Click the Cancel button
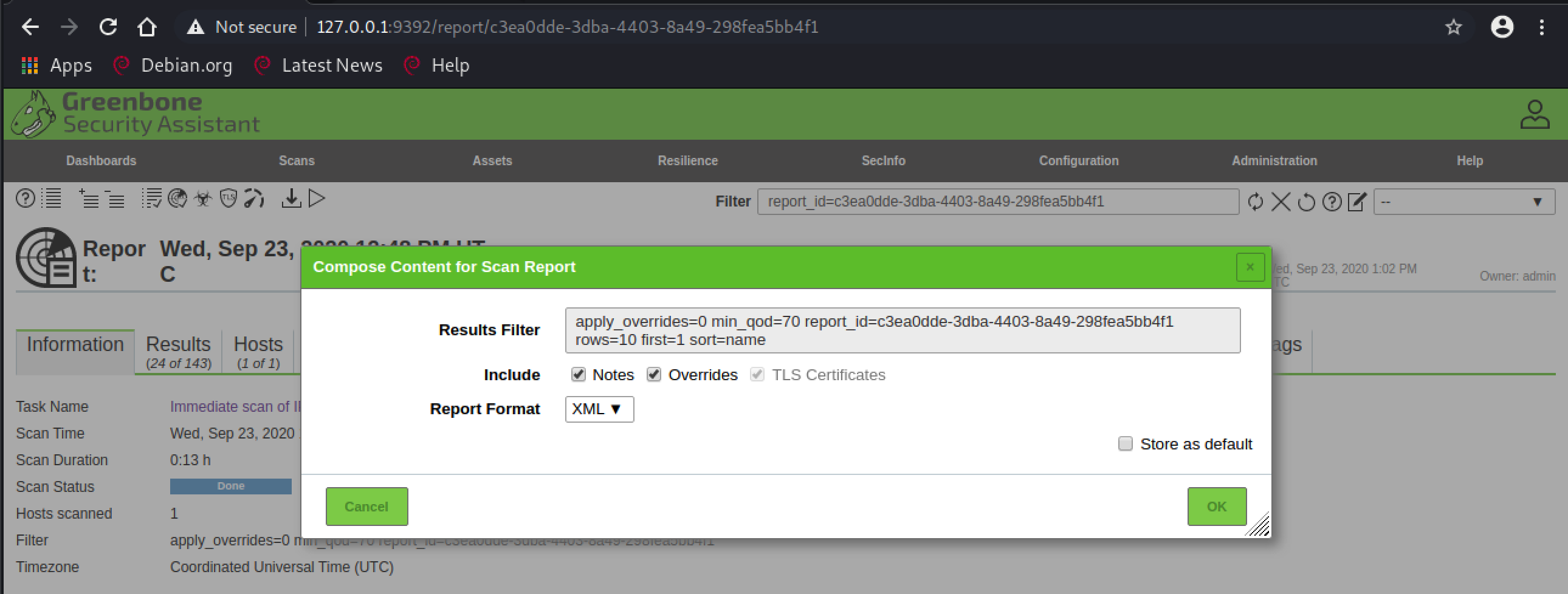 pyautogui.click(x=366, y=507)
